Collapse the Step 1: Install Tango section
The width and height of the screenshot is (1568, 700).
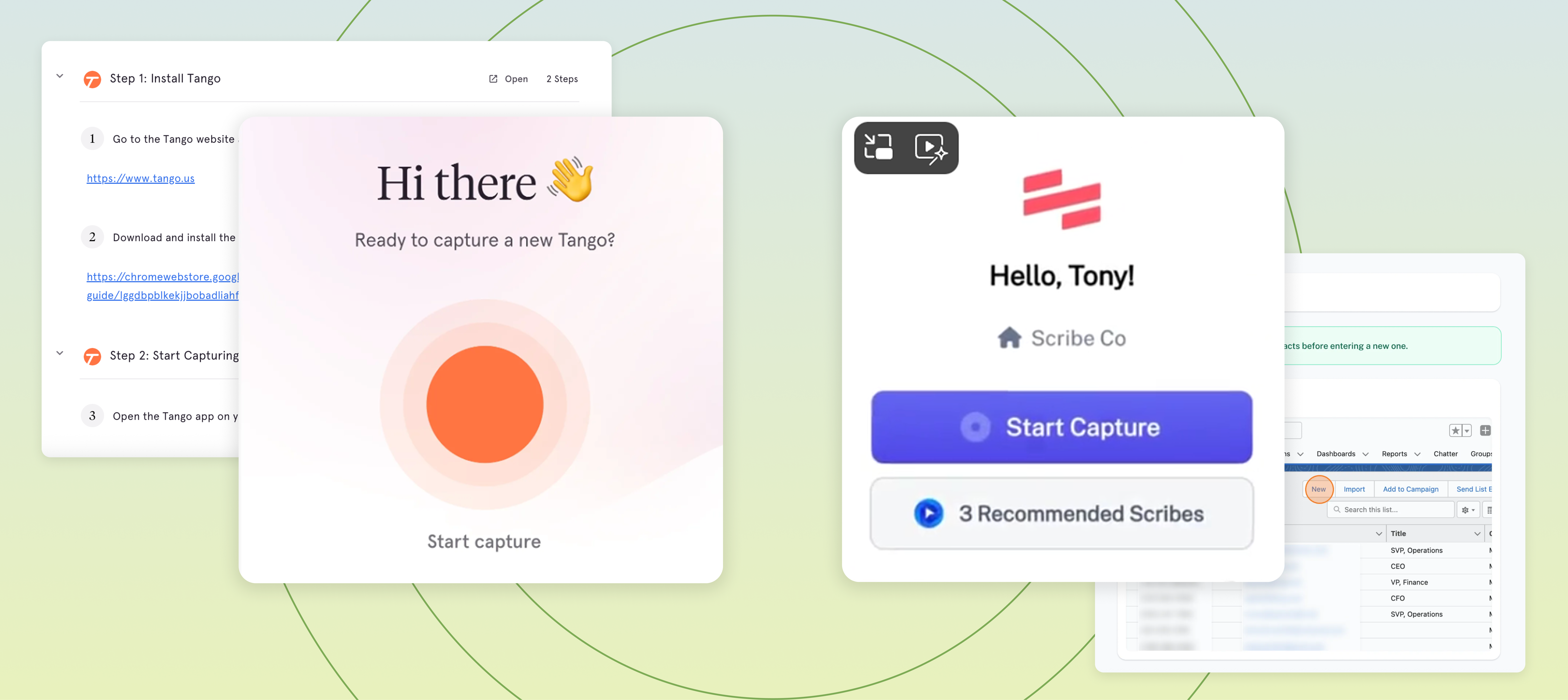pos(60,76)
